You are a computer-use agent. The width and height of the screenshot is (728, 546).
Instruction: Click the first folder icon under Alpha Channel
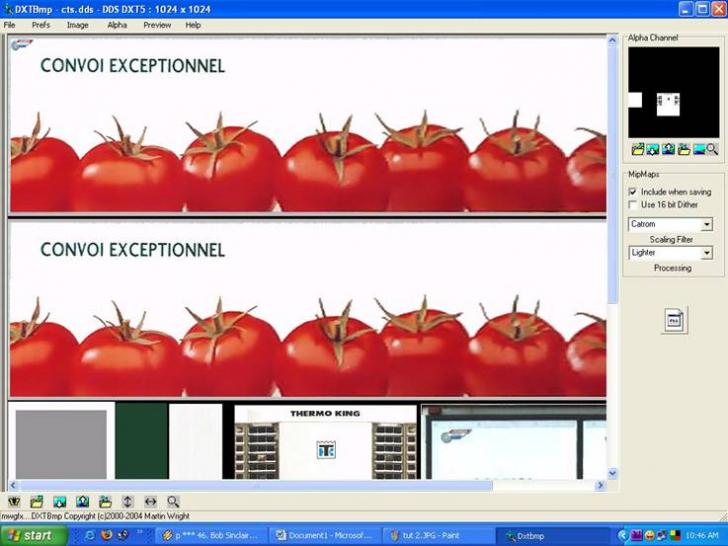(x=637, y=149)
